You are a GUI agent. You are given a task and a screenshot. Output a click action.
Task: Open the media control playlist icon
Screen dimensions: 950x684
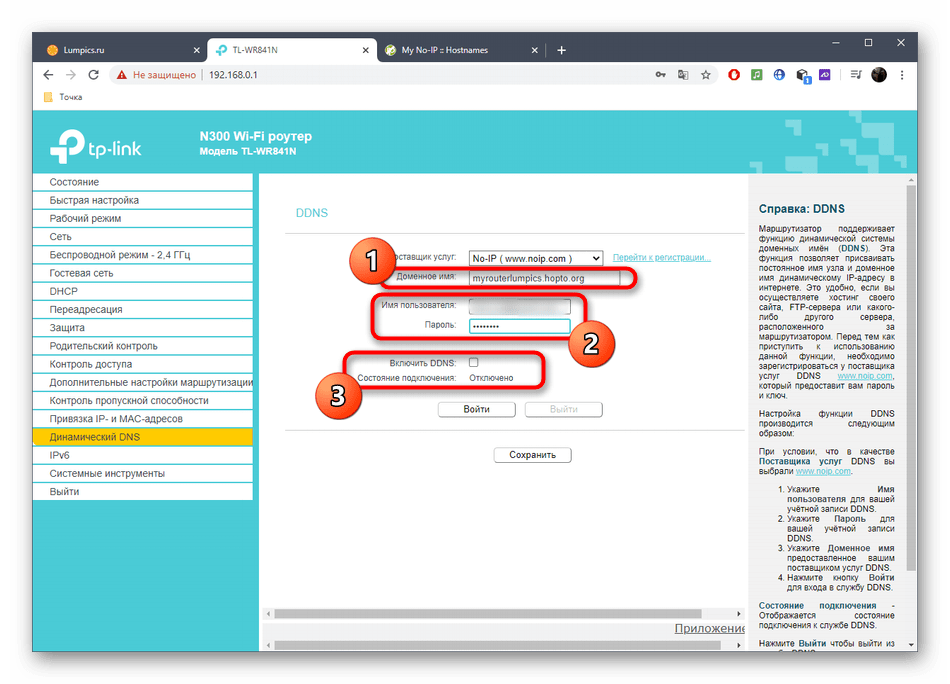pyautogui.click(x=857, y=75)
